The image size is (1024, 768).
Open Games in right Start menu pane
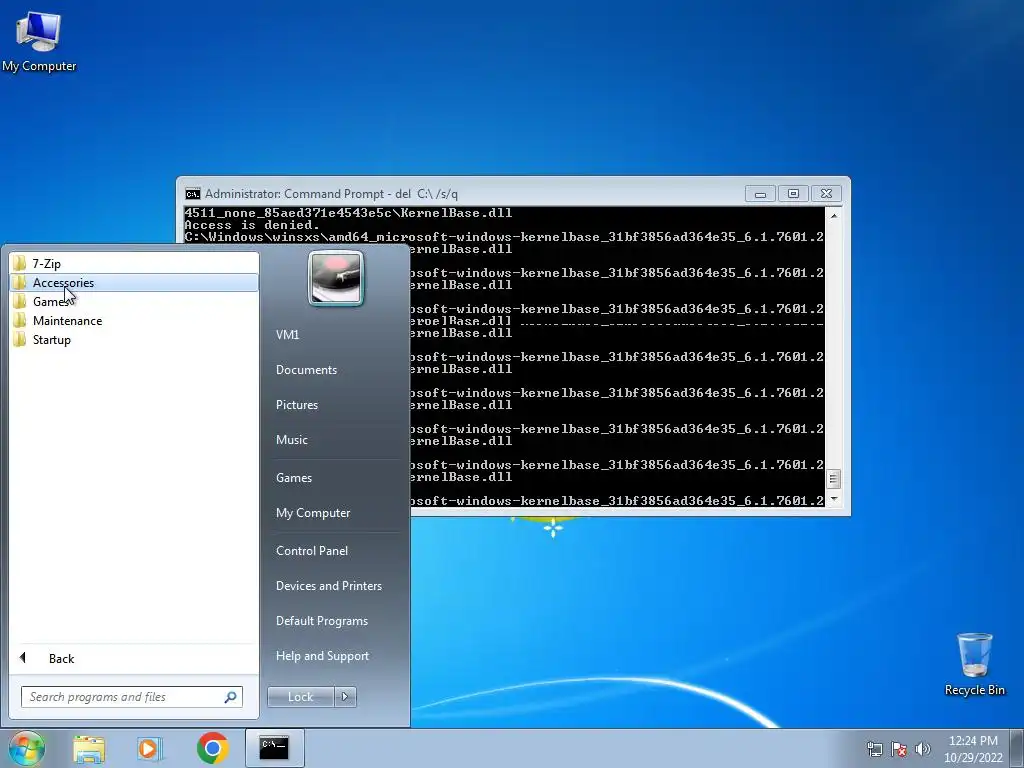click(294, 478)
